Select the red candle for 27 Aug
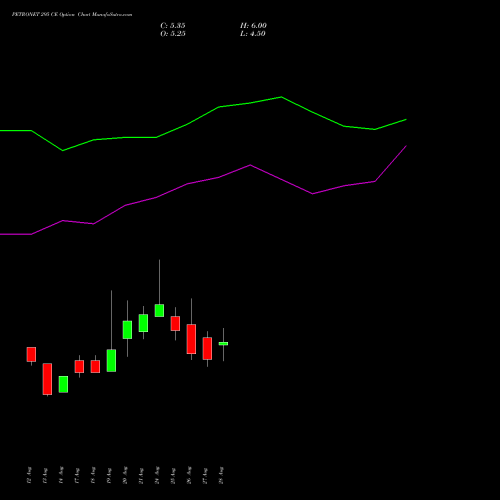This screenshot has height=500, width=500. click(x=207, y=348)
